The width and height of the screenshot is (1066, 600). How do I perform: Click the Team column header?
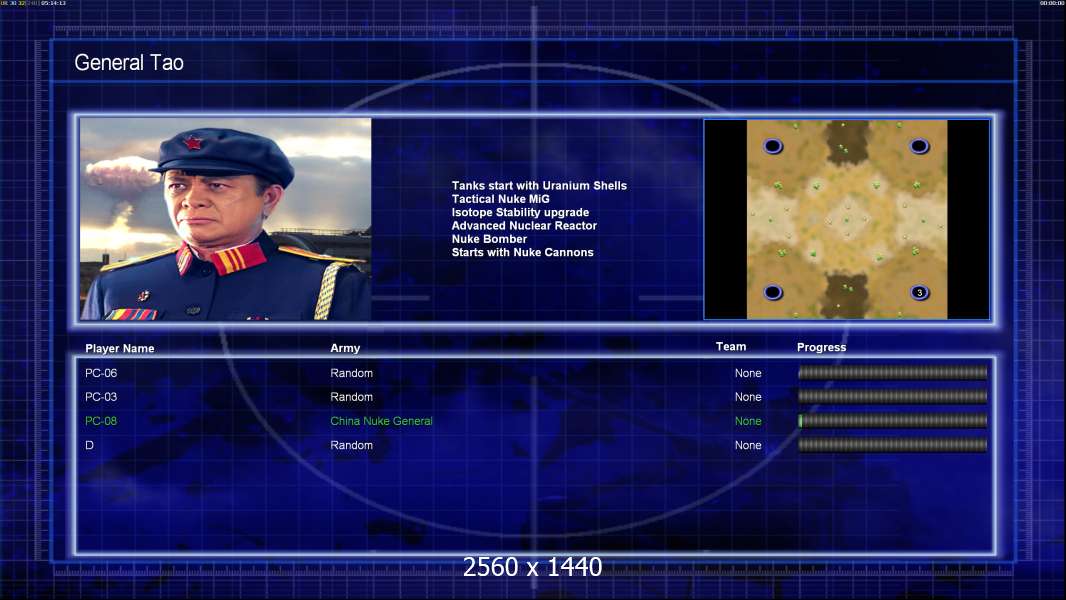click(731, 347)
